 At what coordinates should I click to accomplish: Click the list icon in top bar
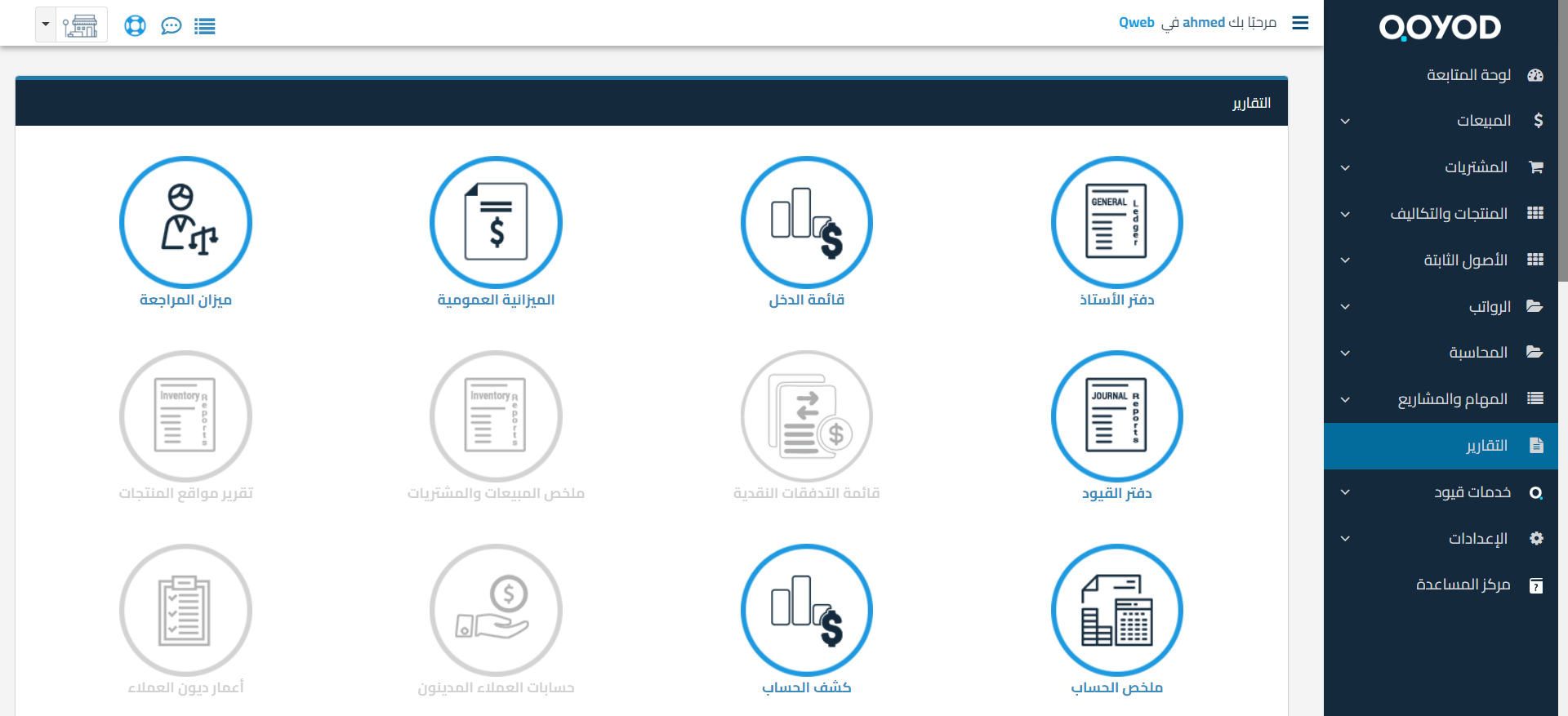tap(205, 26)
